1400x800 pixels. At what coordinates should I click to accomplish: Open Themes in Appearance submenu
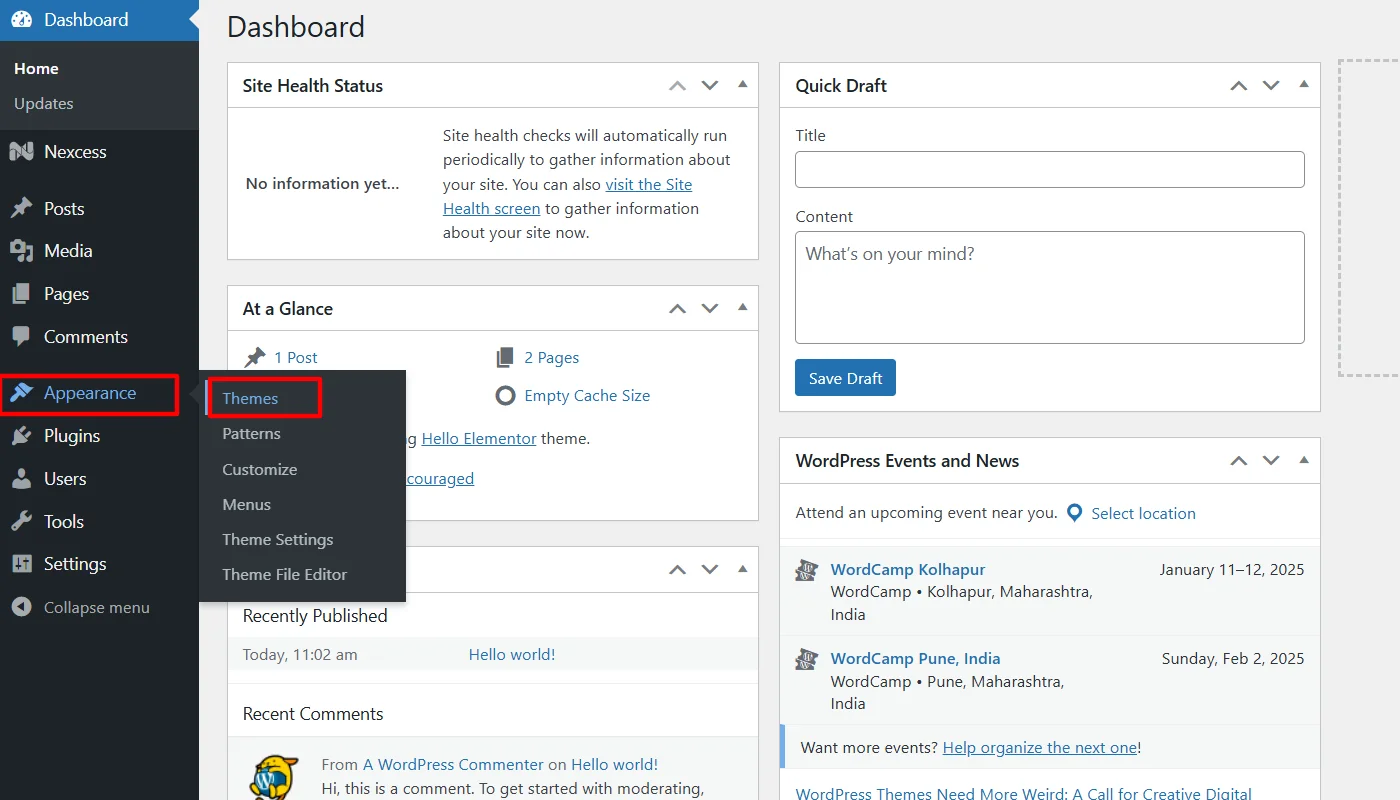(x=250, y=398)
